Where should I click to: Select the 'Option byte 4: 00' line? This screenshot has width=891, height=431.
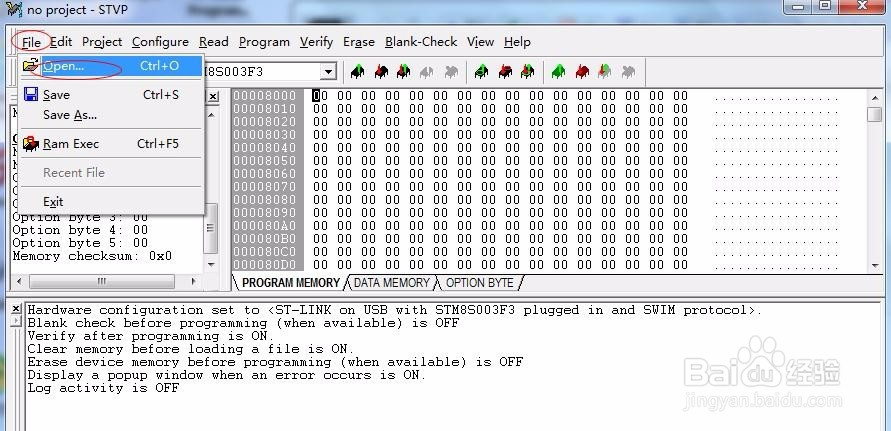(80, 230)
